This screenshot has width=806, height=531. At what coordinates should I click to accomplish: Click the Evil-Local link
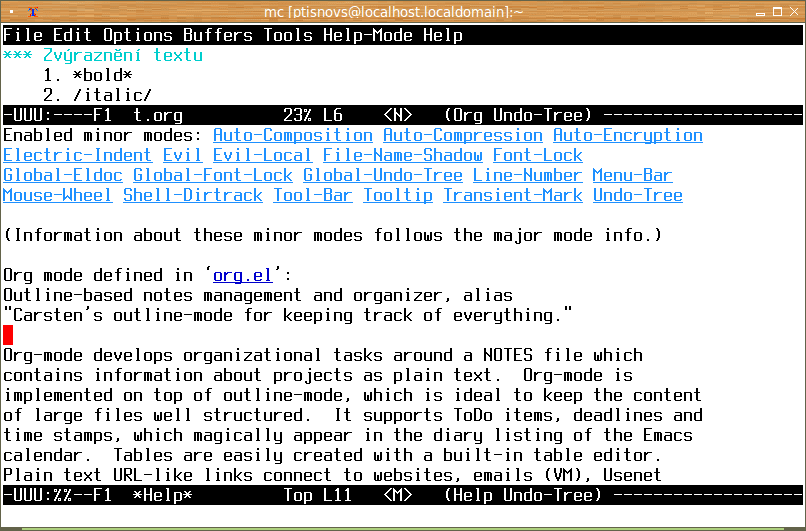point(263,155)
